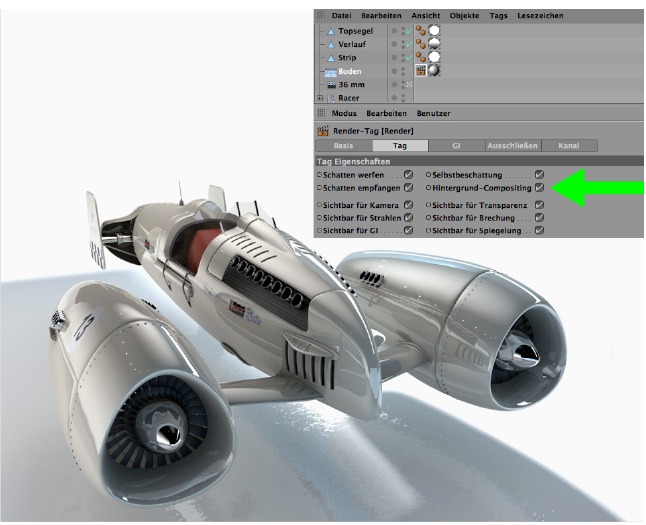Image resolution: width=646 pixels, height=525 pixels.
Task: Open the Ansicht menu
Action: click(x=426, y=16)
